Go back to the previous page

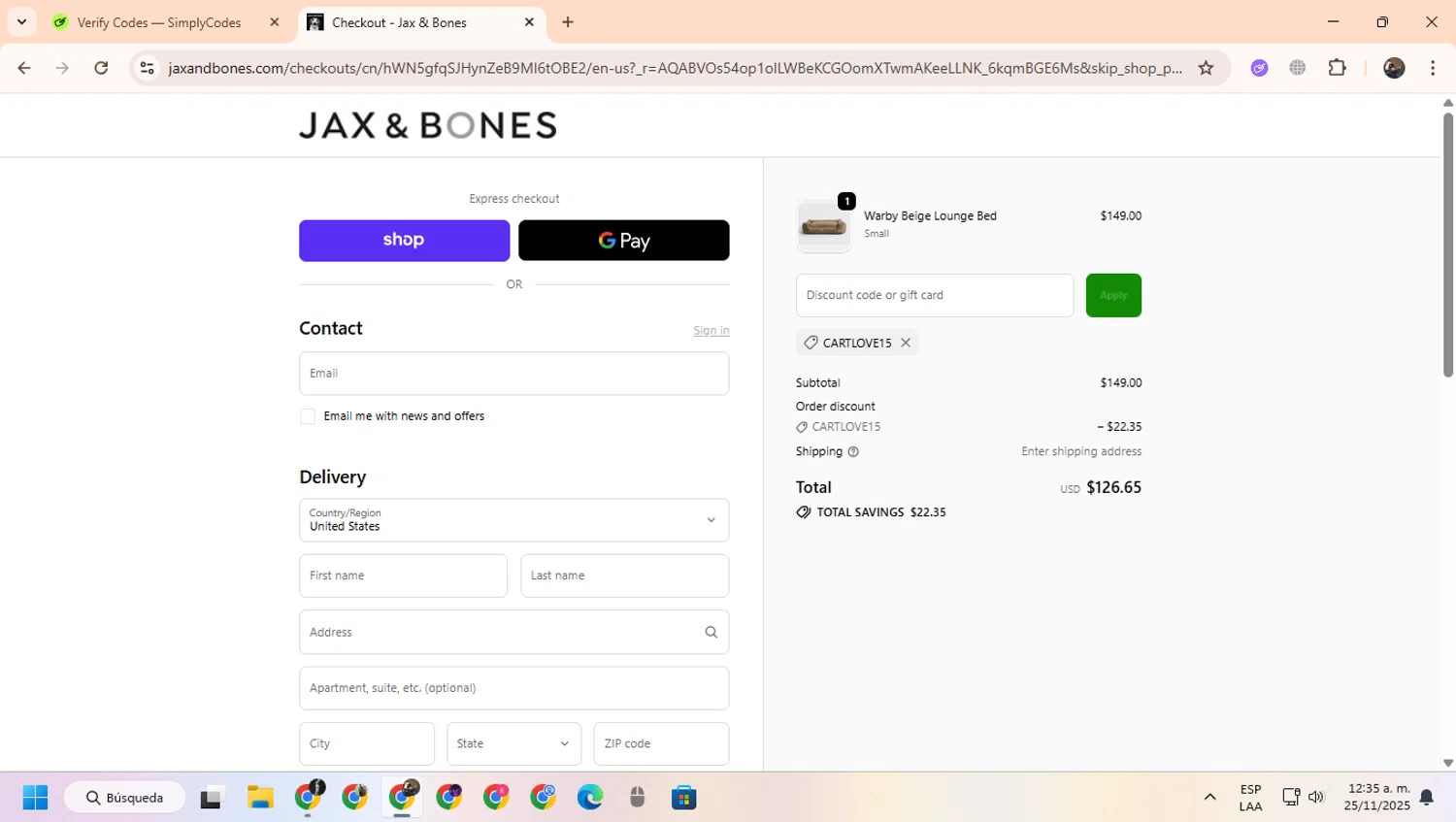pyautogui.click(x=24, y=68)
